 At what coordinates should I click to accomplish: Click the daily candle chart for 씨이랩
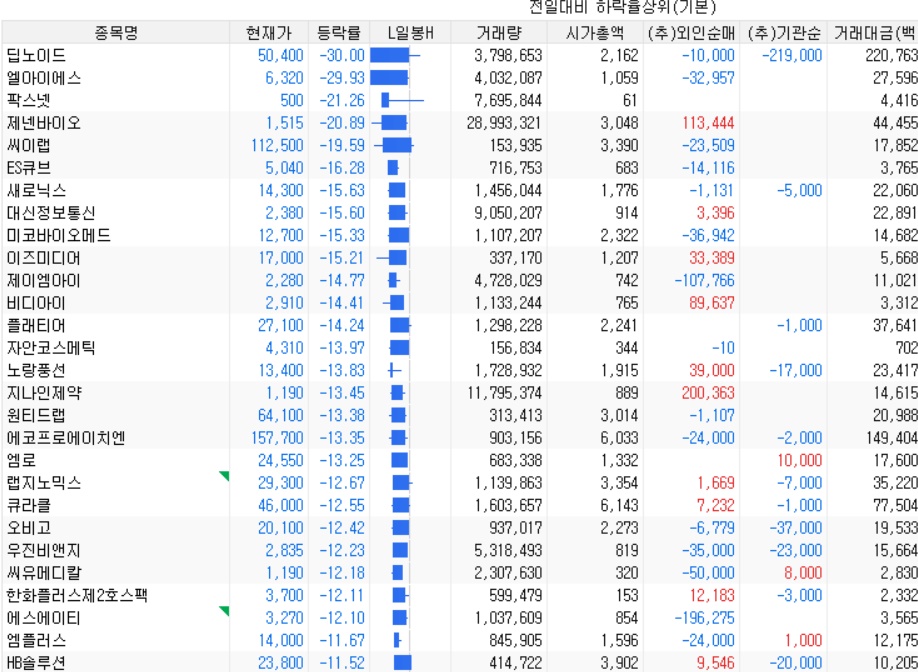[393, 145]
